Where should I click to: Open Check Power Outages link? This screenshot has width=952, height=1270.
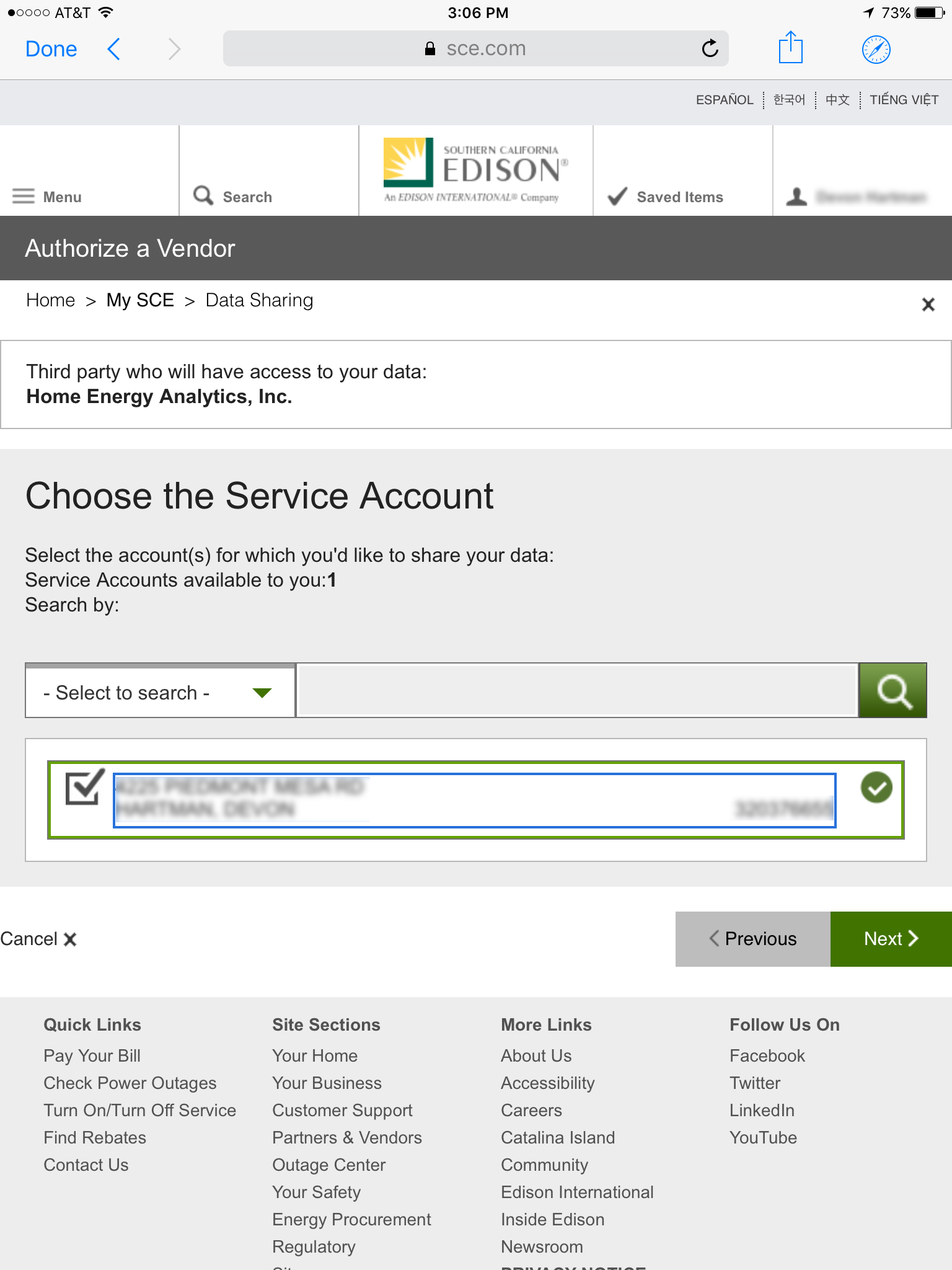click(130, 1083)
